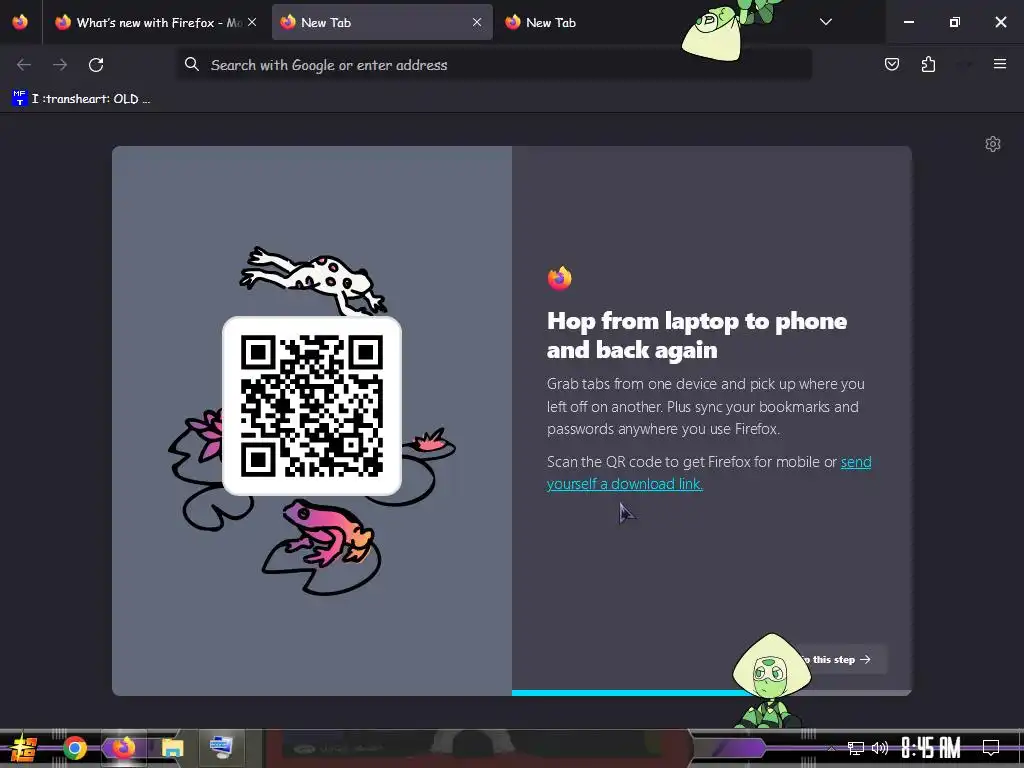The height and width of the screenshot is (768, 1024).
Task: Reload the current page
Action: [x=96, y=65]
